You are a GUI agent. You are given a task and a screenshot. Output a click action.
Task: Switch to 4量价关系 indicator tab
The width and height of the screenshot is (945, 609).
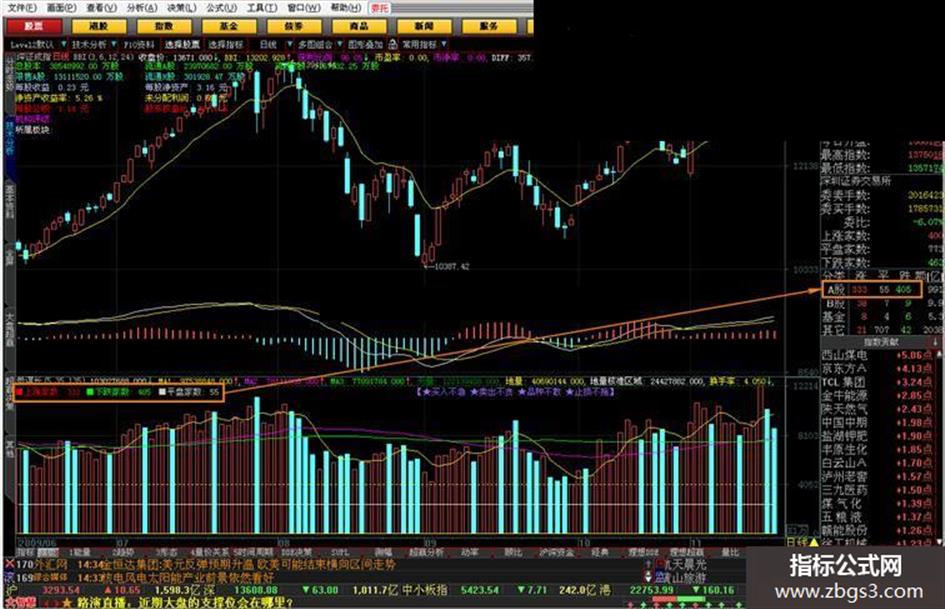coord(210,552)
